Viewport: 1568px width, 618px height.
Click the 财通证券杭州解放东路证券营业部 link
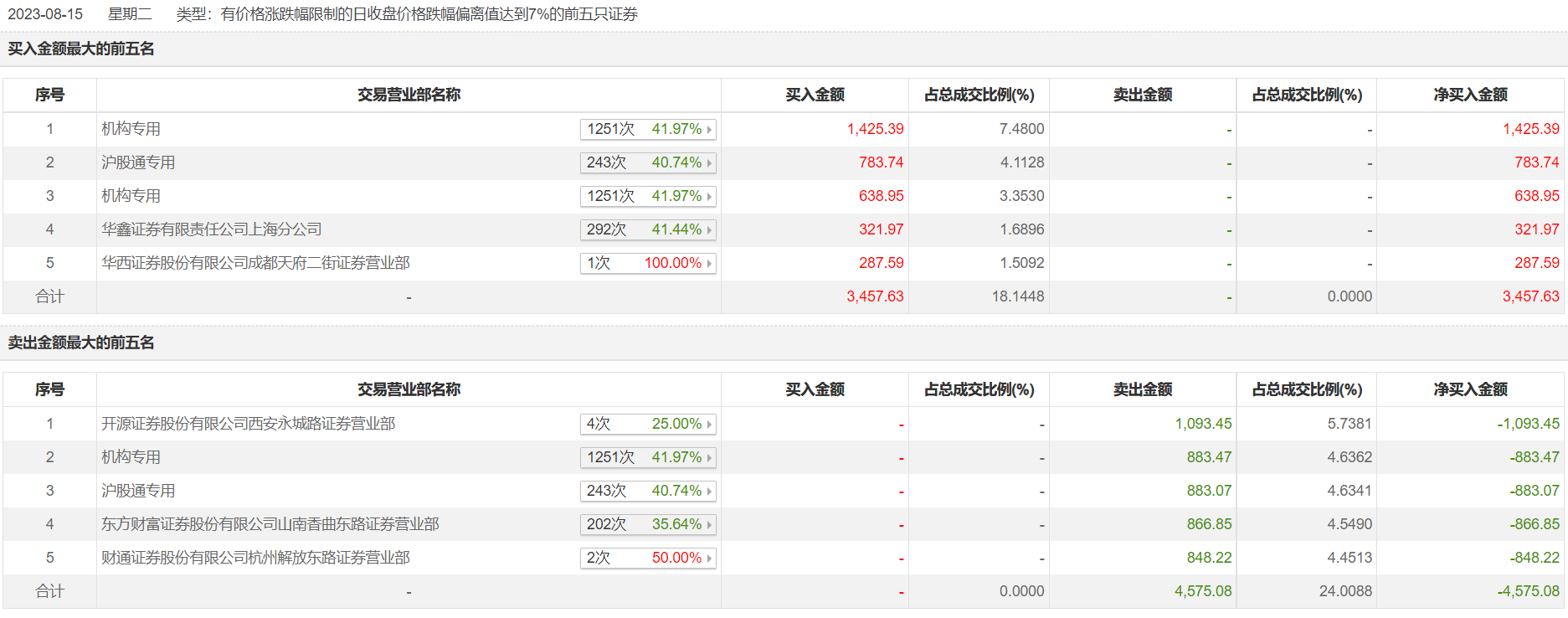(255, 558)
